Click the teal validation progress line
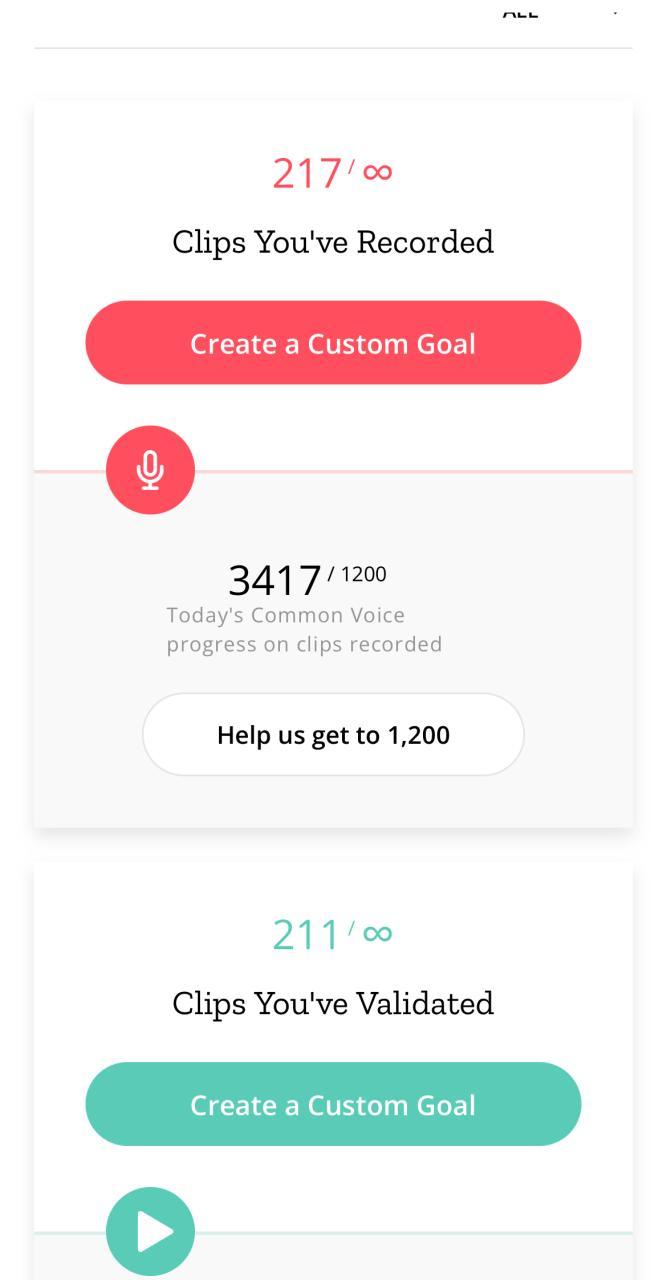The width and height of the screenshot is (667, 1280). click(420, 1233)
